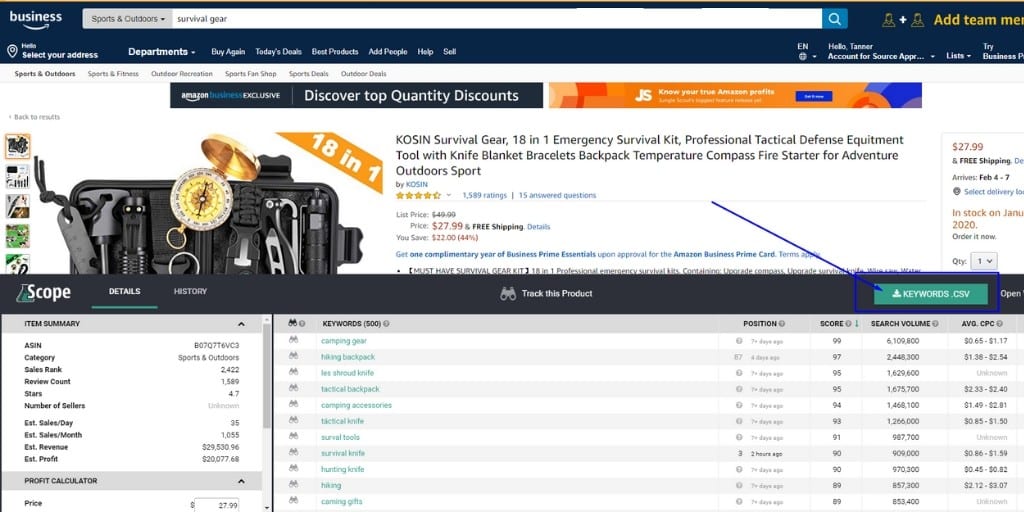
Task: Click binoculars icon in the hiking row
Action: (x=293, y=485)
